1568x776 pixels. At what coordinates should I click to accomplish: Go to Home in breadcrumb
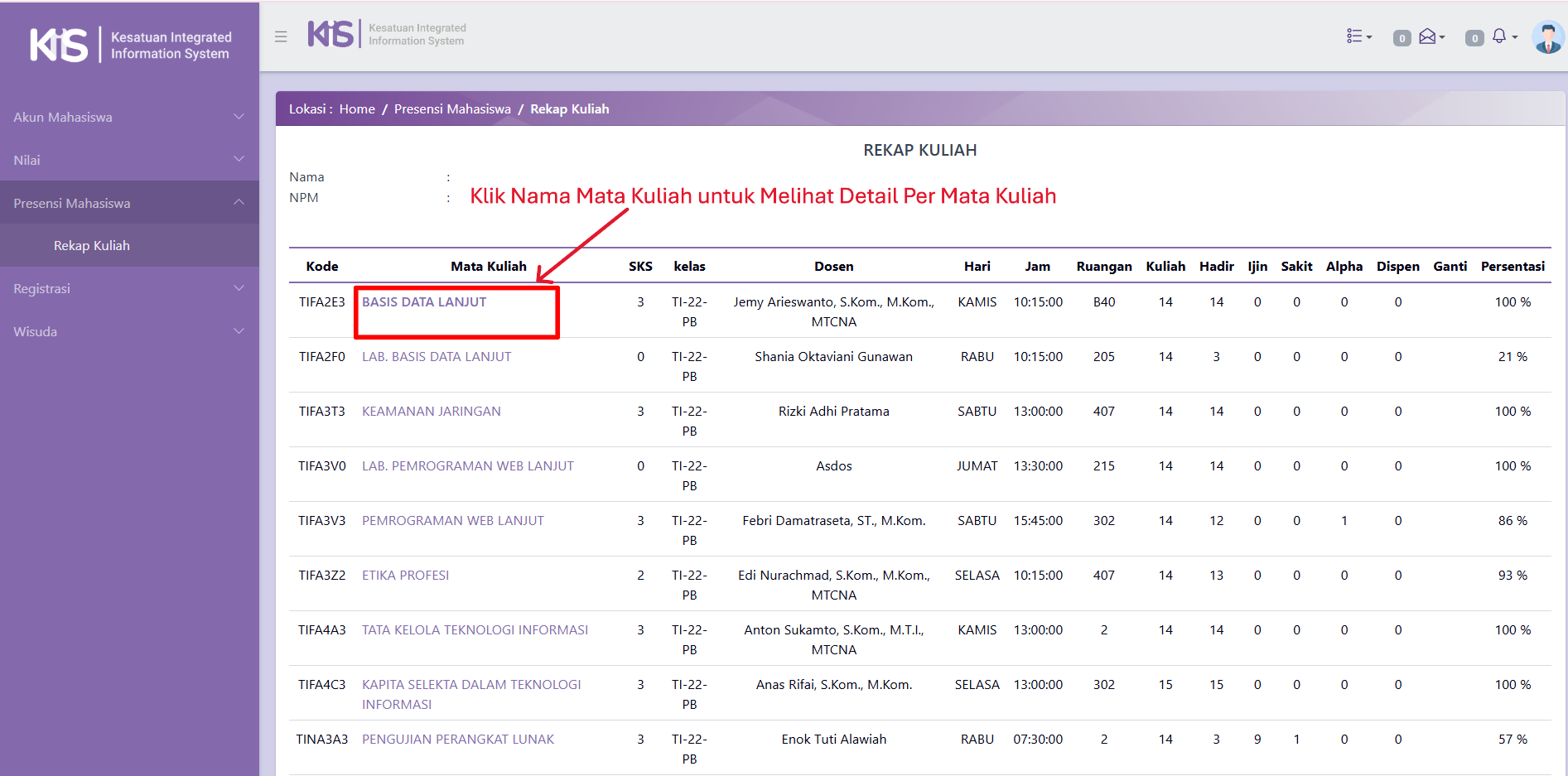(x=357, y=109)
